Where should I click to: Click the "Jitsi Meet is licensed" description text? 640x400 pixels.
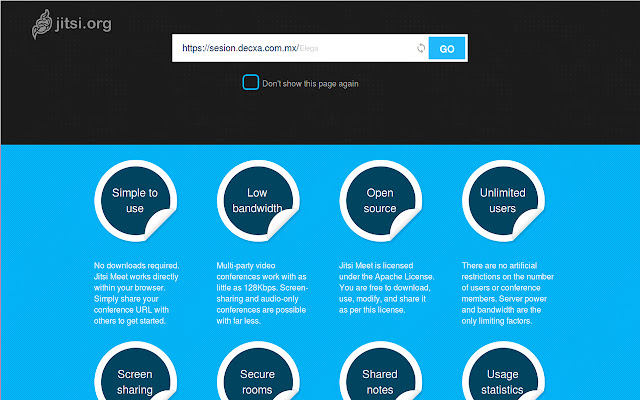coord(387,288)
